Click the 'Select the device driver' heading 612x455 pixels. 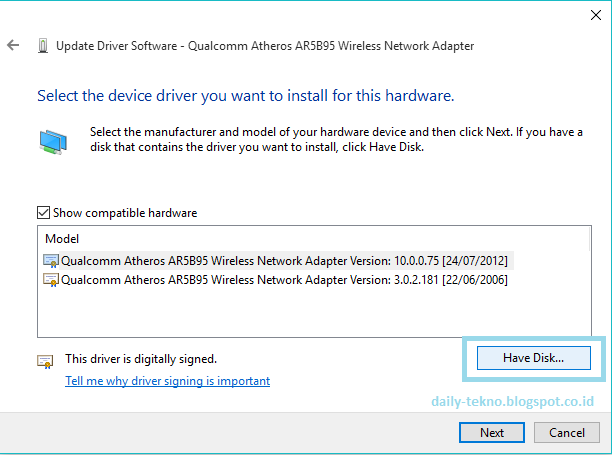click(x=246, y=96)
